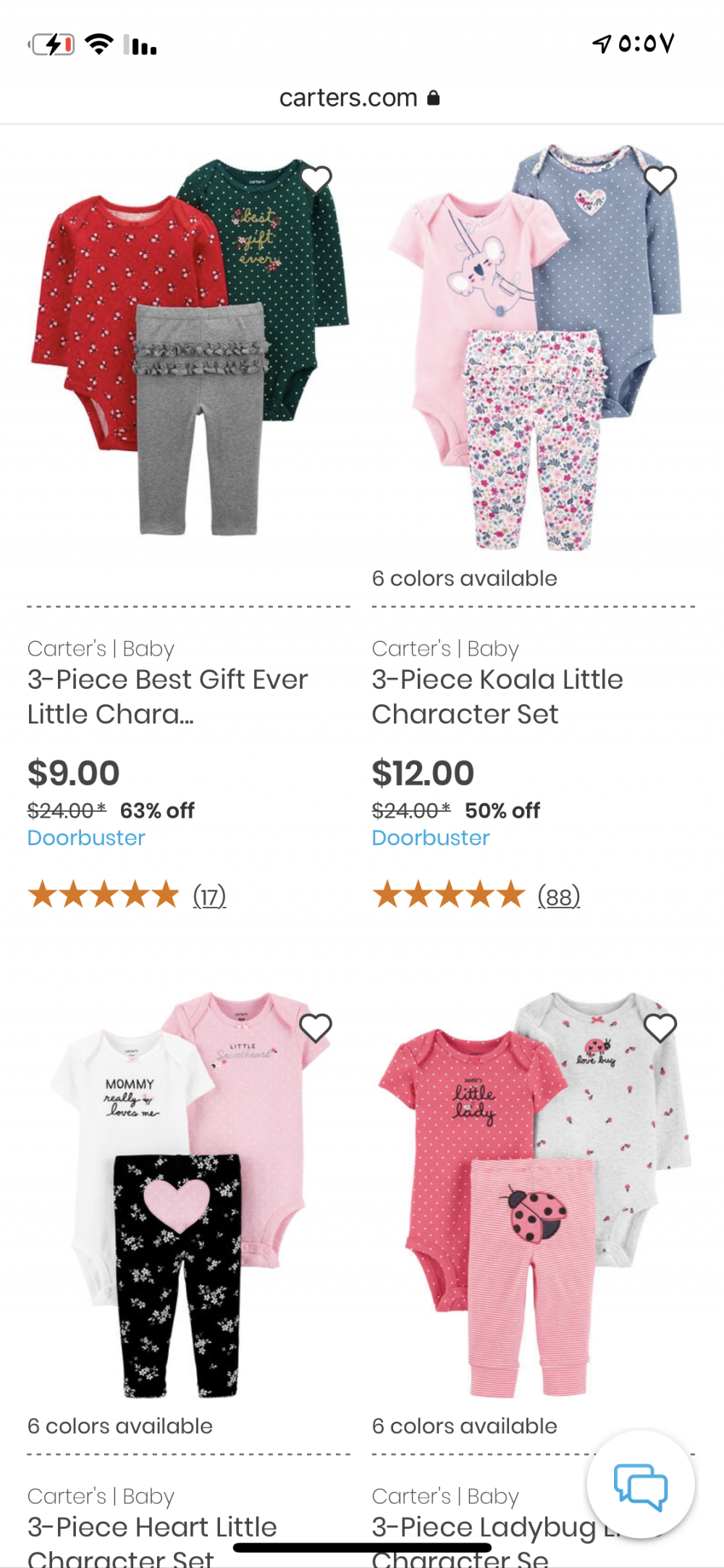Image resolution: width=724 pixels, height=1568 pixels.
Task: Open the live chat bubble
Action: point(641,1485)
